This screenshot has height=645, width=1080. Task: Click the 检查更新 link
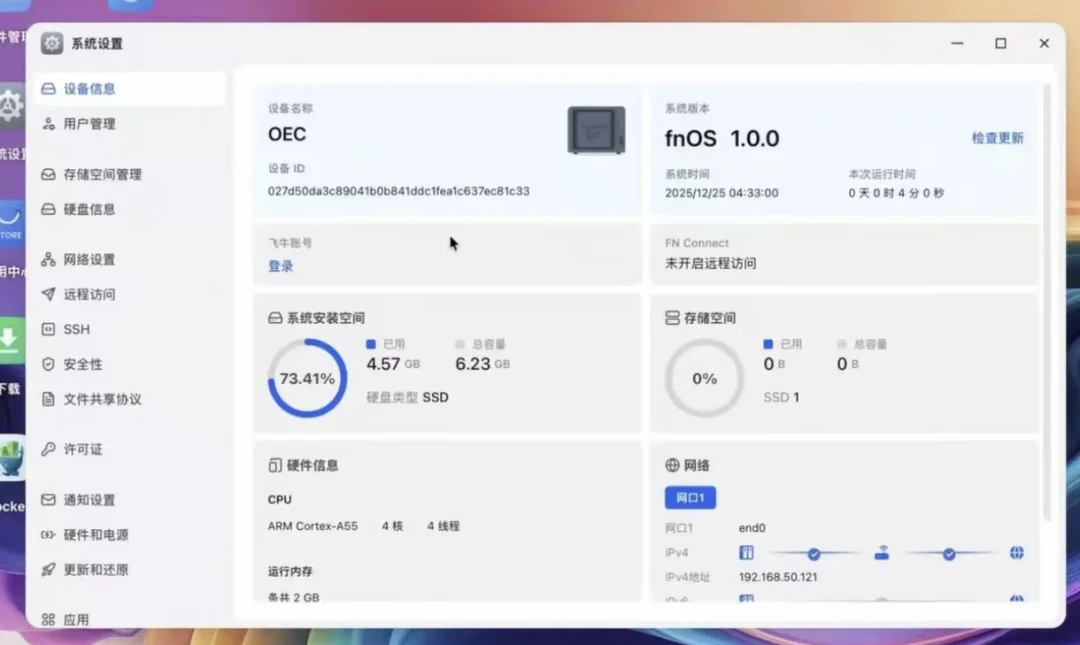click(997, 138)
